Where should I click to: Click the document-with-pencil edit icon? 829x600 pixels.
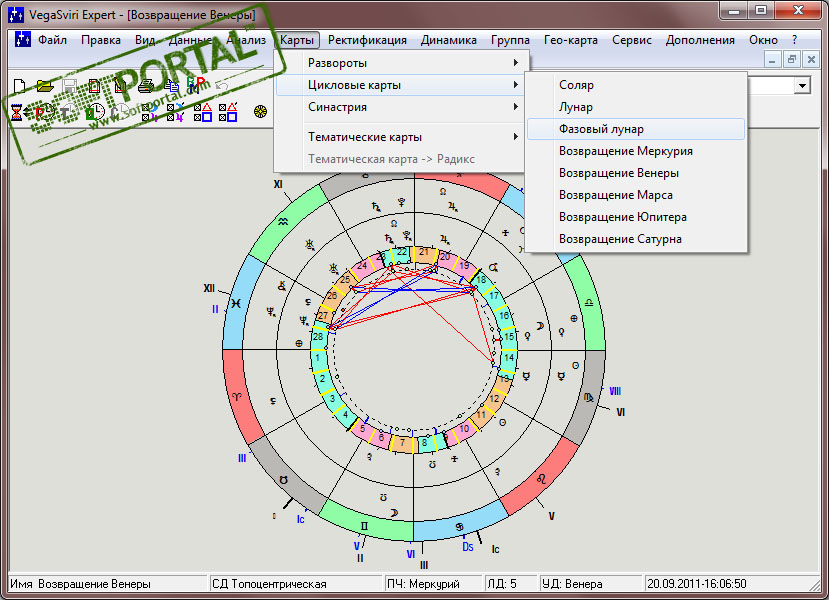point(121,86)
